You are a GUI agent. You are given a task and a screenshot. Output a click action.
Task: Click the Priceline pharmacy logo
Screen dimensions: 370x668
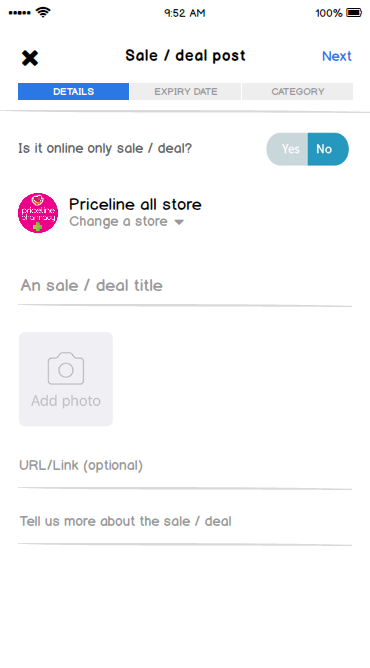coord(38,213)
